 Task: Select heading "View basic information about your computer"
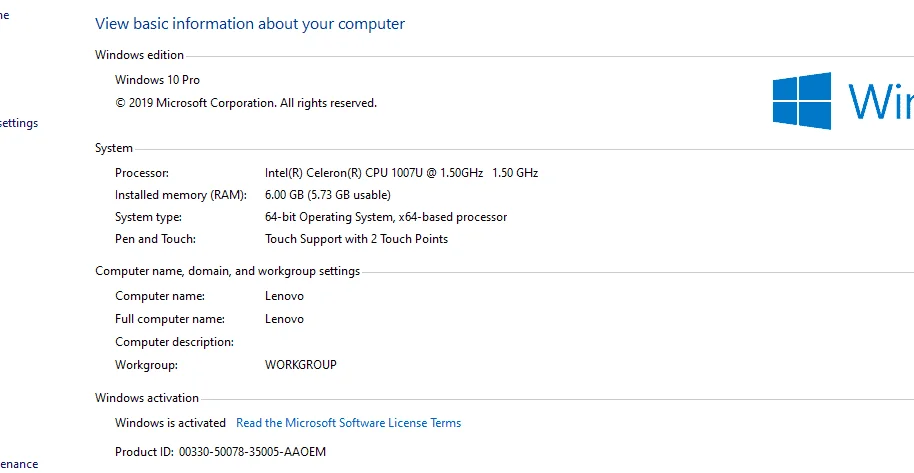(249, 24)
